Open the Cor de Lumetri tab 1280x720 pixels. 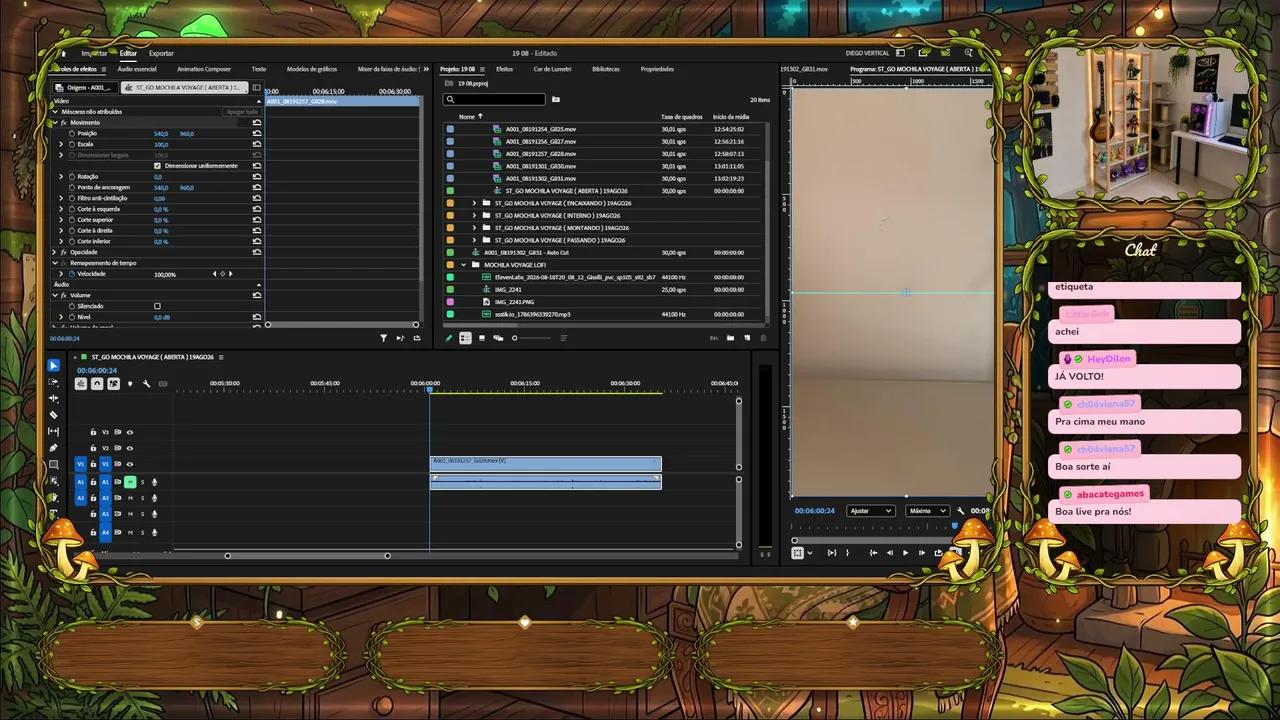[552, 69]
